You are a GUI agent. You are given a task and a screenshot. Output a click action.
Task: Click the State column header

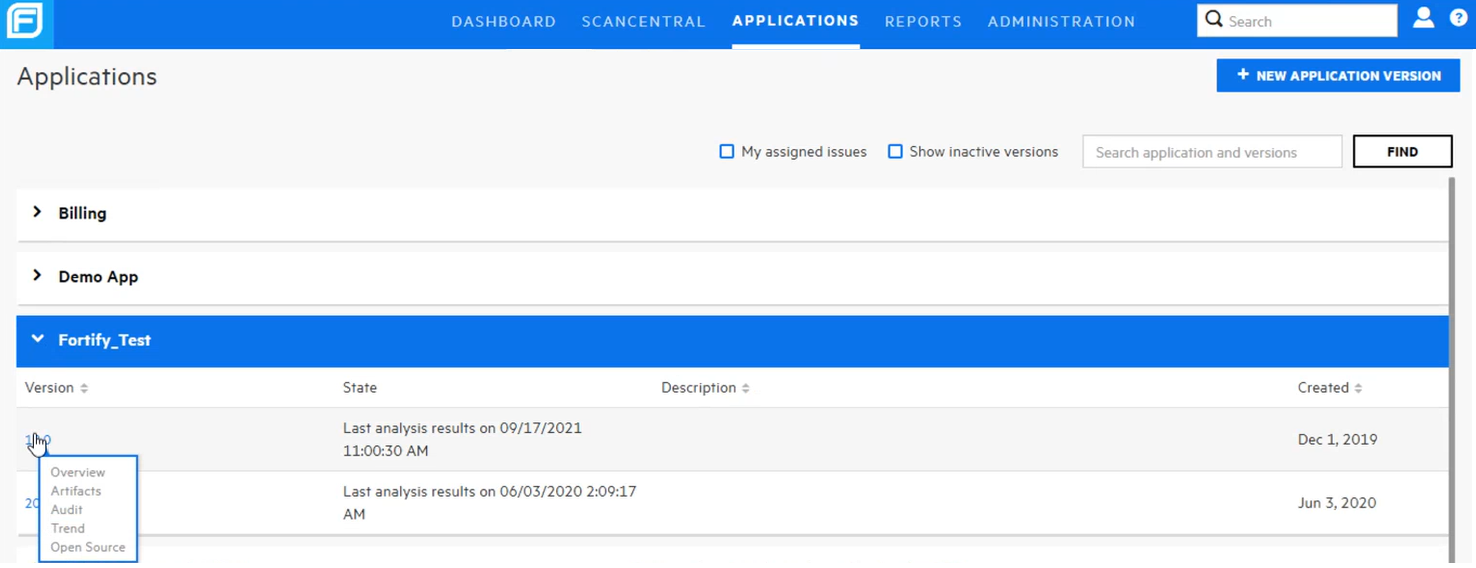(x=360, y=388)
